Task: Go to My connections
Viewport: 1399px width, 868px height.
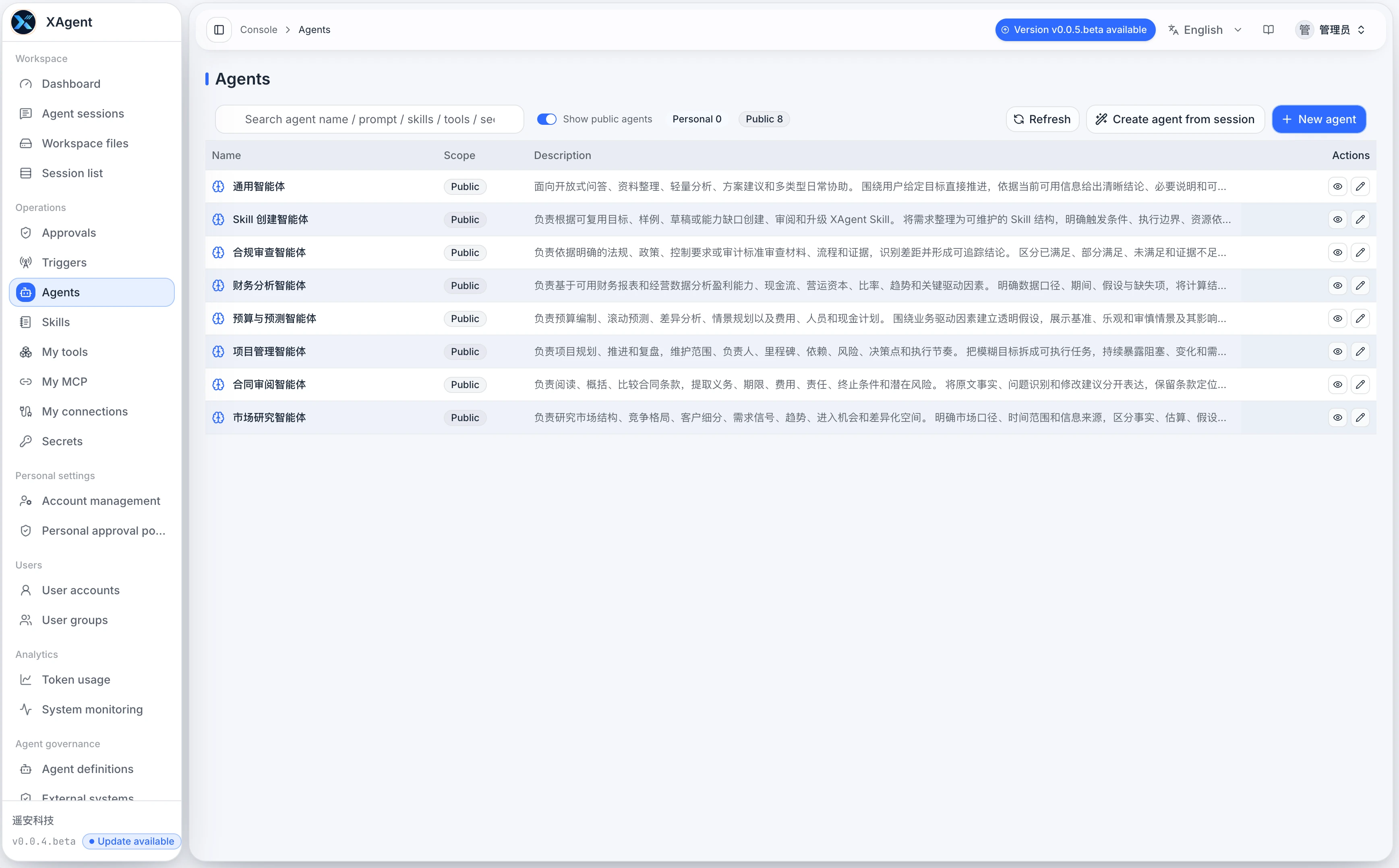Action: pyautogui.click(x=92, y=411)
